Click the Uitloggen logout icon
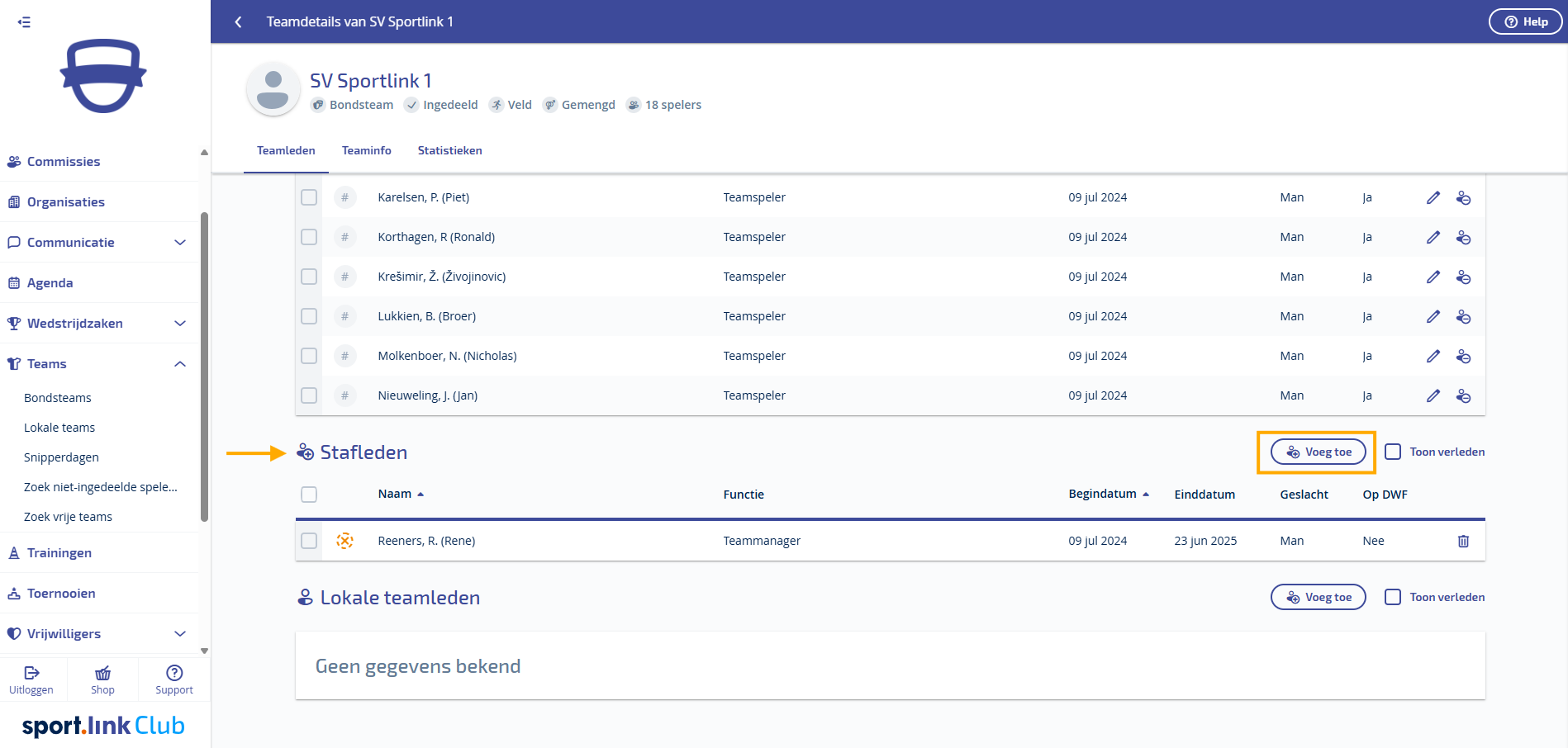This screenshot has height=748, width=1568. 31,673
